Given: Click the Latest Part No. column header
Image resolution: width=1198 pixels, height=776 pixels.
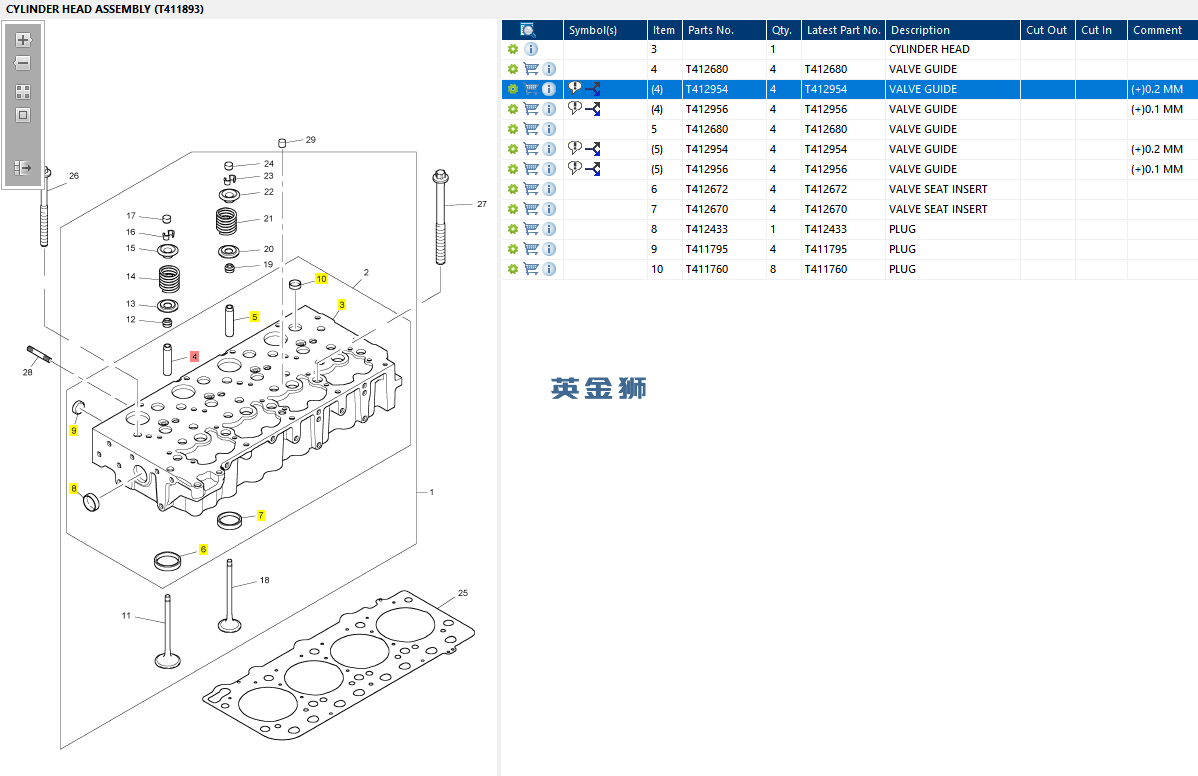Looking at the screenshot, I should coord(843,30).
